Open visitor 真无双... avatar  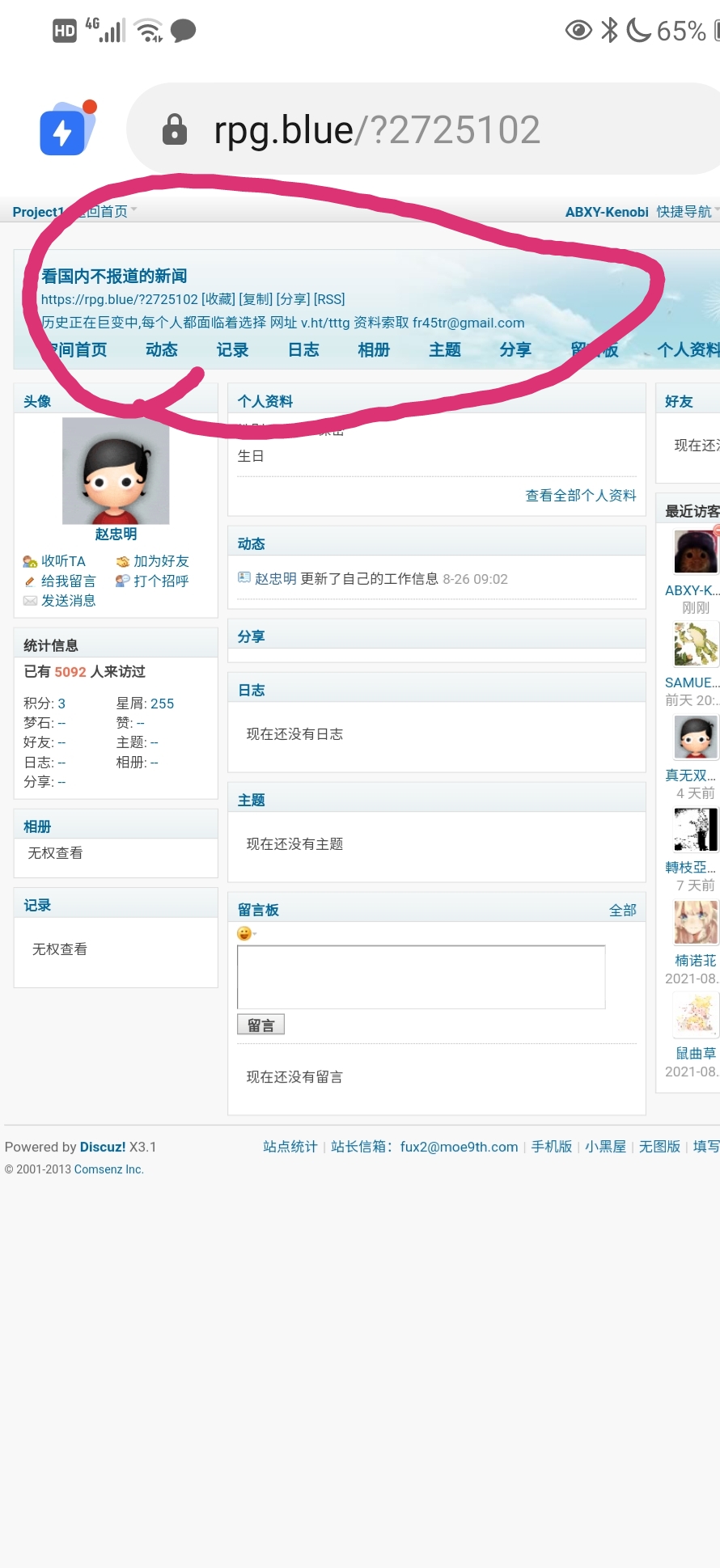pos(696,737)
